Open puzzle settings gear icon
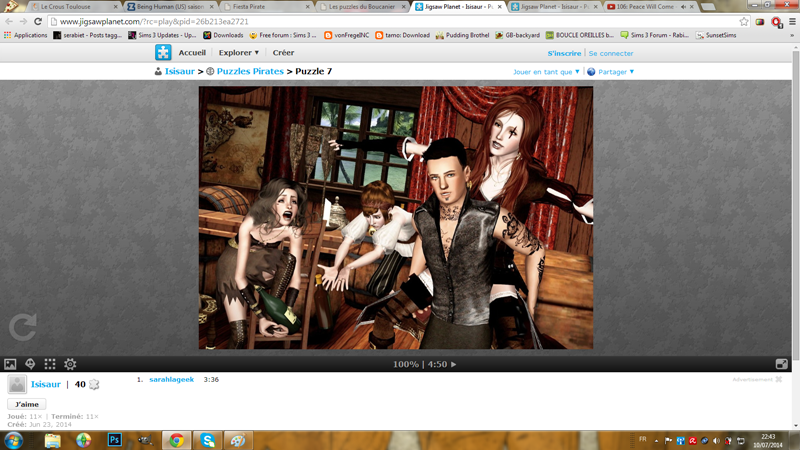800x450 pixels. tap(70, 364)
